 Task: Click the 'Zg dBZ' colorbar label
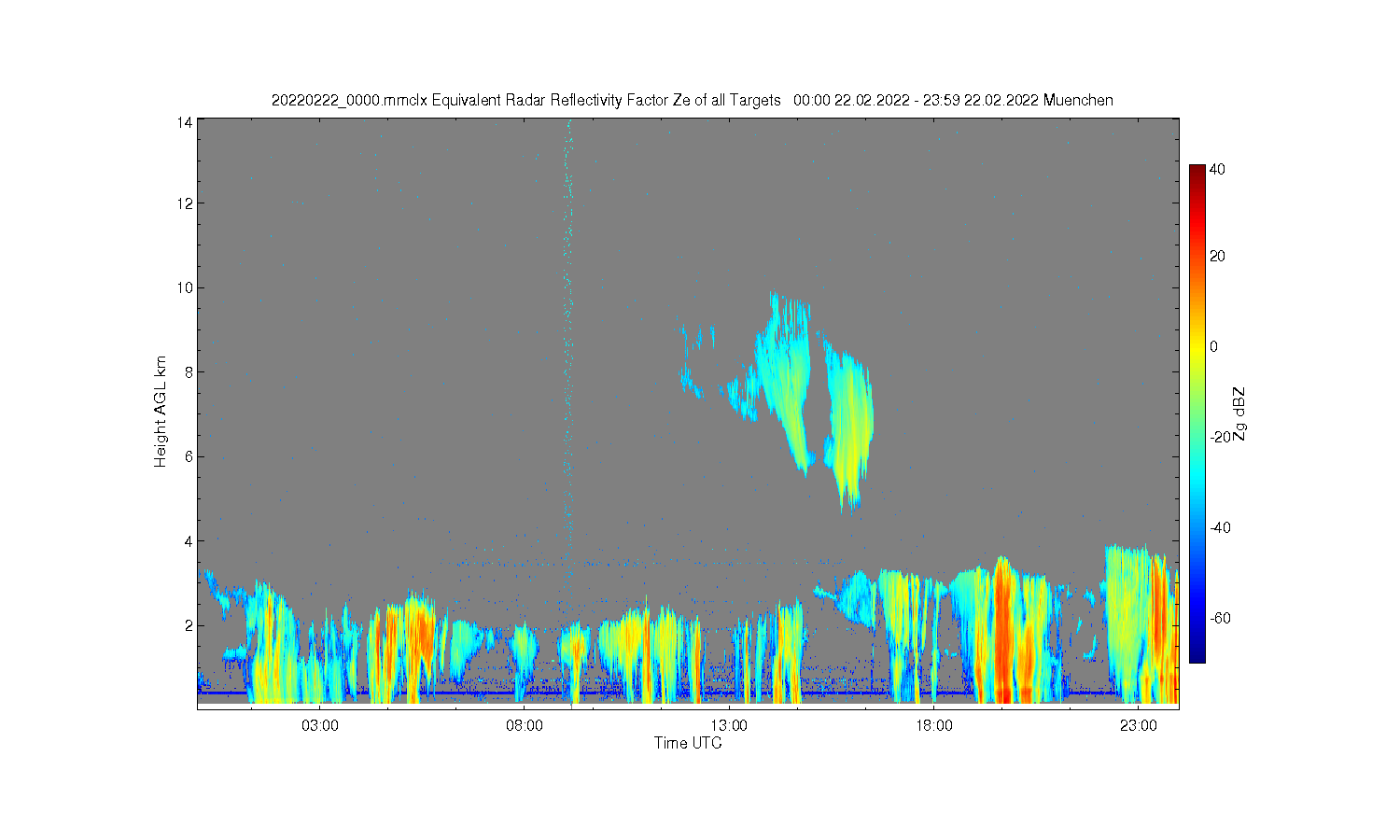(1239, 413)
